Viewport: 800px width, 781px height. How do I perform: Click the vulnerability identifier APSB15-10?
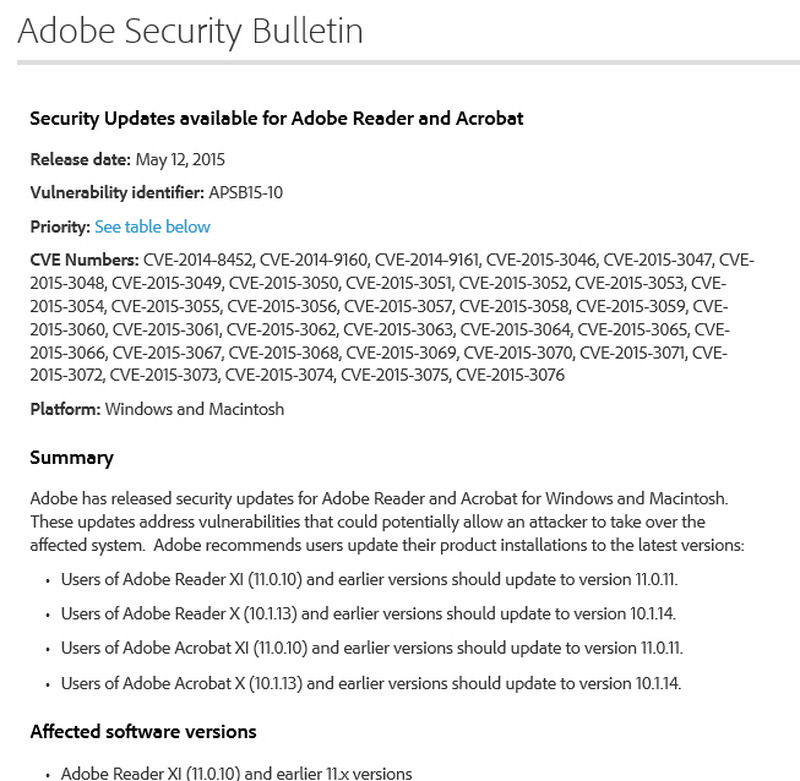pyautogui.click(x=245, y=193)
